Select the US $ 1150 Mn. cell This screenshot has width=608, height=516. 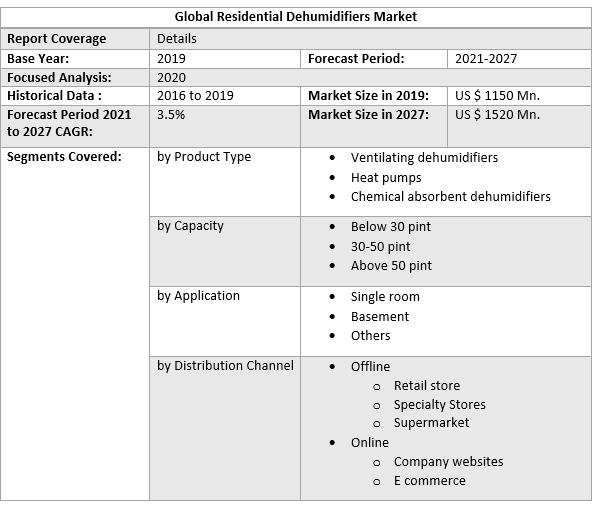click(497, 95)
